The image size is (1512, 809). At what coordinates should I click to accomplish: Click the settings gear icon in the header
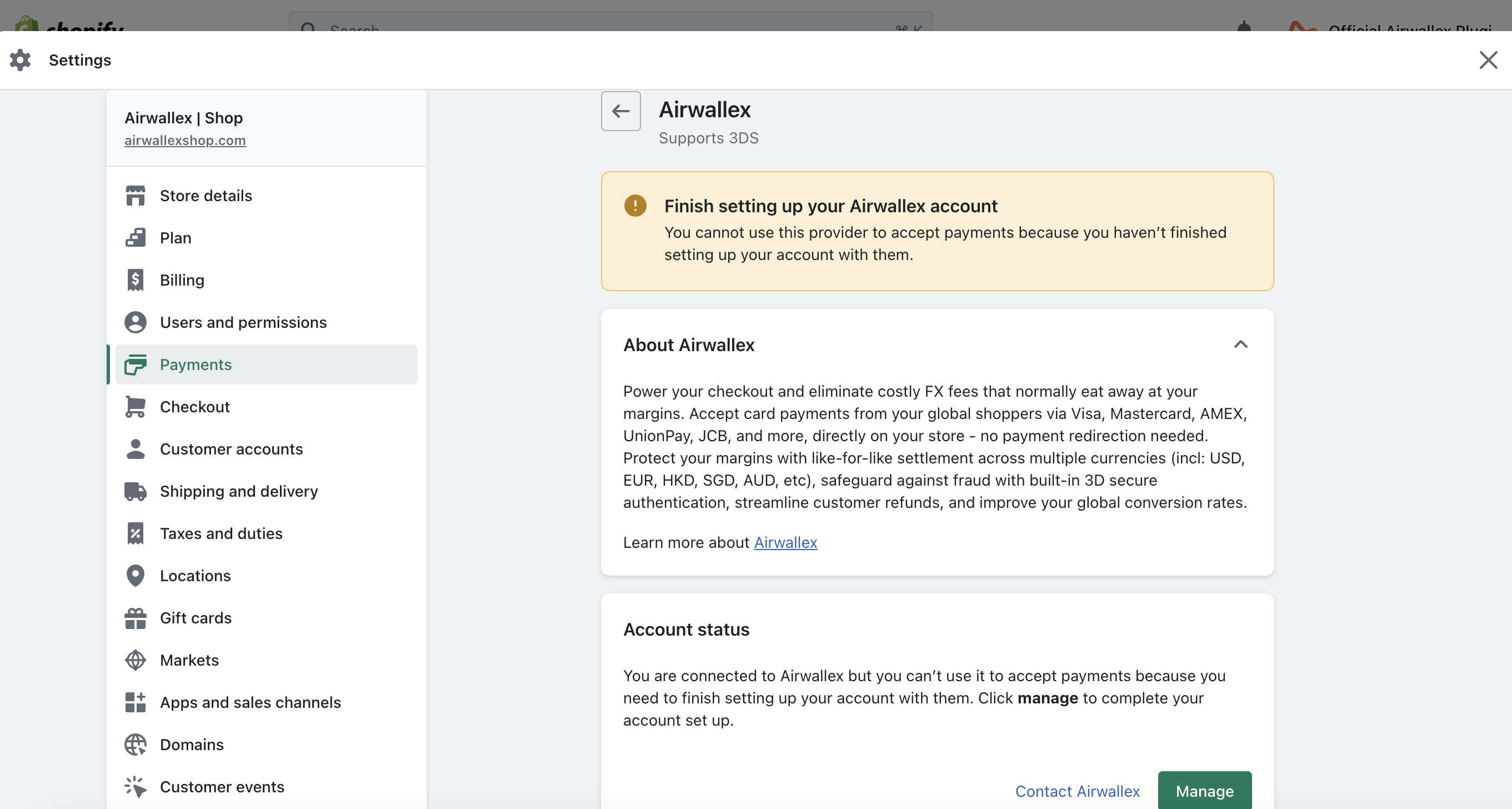(x=21, y=60)
